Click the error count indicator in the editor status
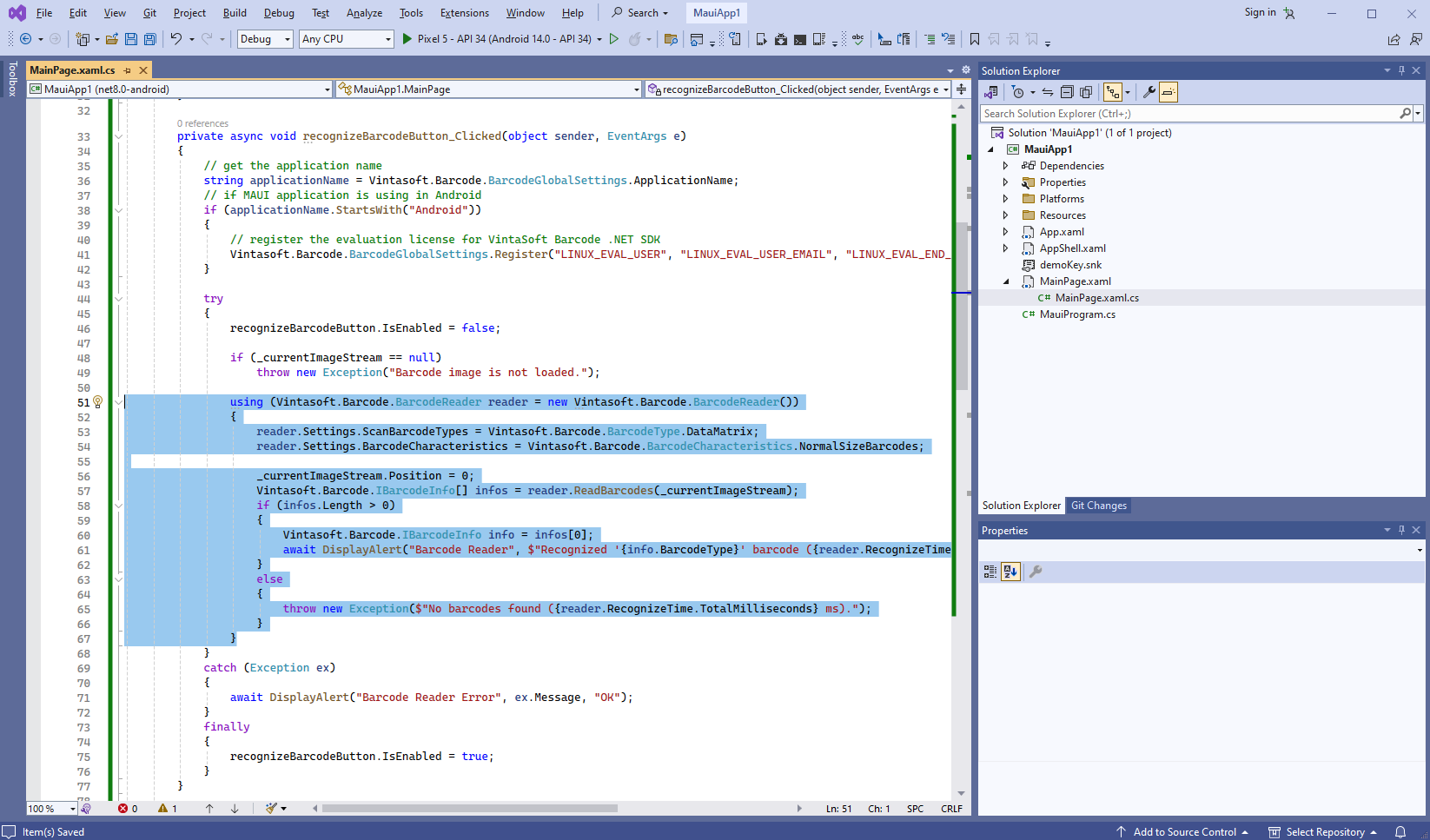The height and width of the screenshot is (840, 1430). (x=128, y=809)
